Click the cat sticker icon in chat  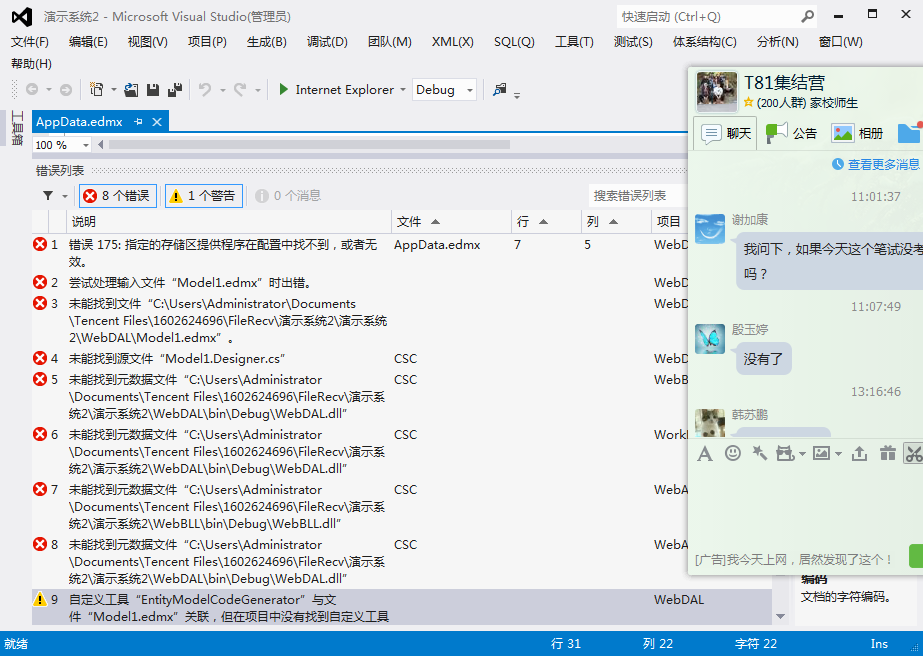pos(785,453)
